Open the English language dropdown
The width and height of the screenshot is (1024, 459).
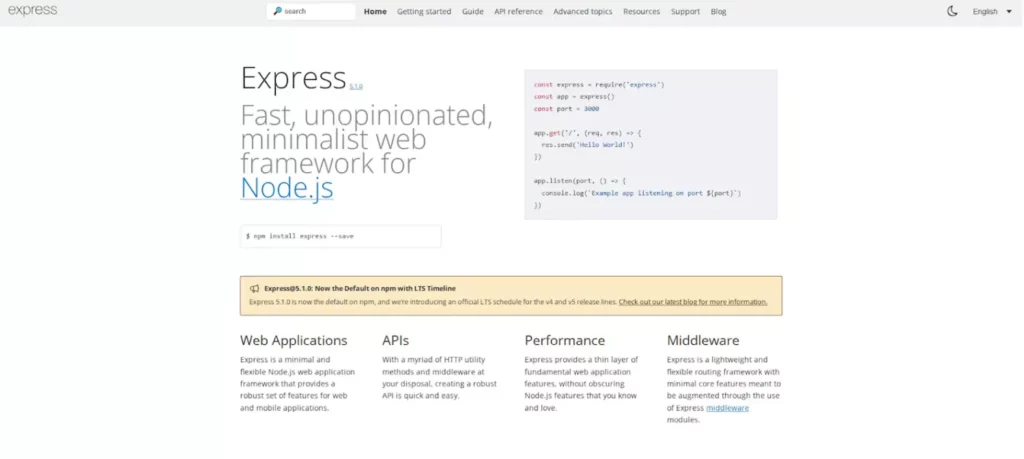pyautogui.click(x=992, y=11)
